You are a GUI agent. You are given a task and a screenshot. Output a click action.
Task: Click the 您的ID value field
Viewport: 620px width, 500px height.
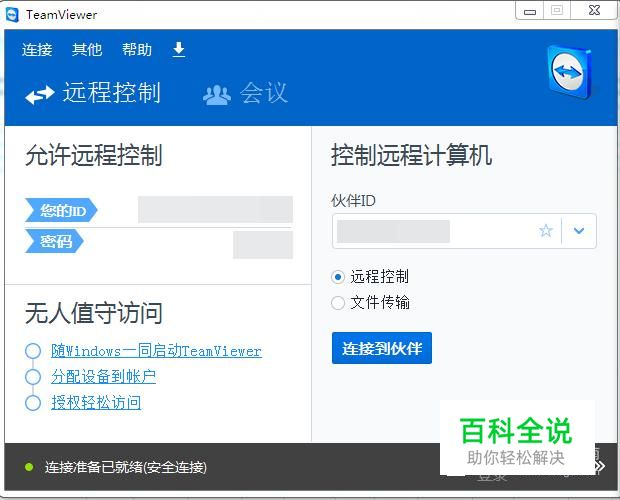pyautogui.click(x=215, y=209)
